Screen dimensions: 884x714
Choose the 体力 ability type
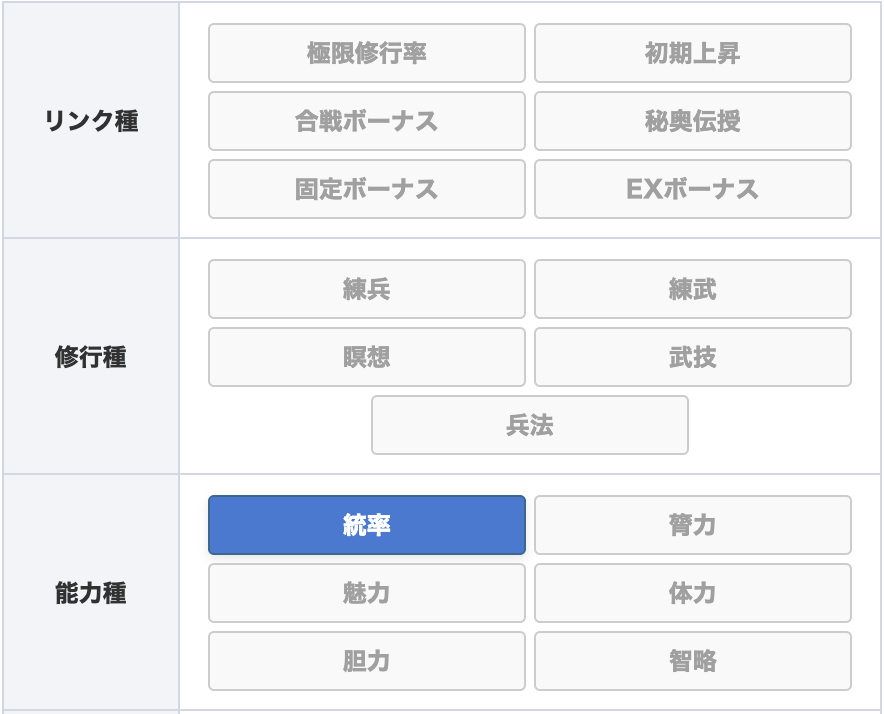[x=693, y=593]
